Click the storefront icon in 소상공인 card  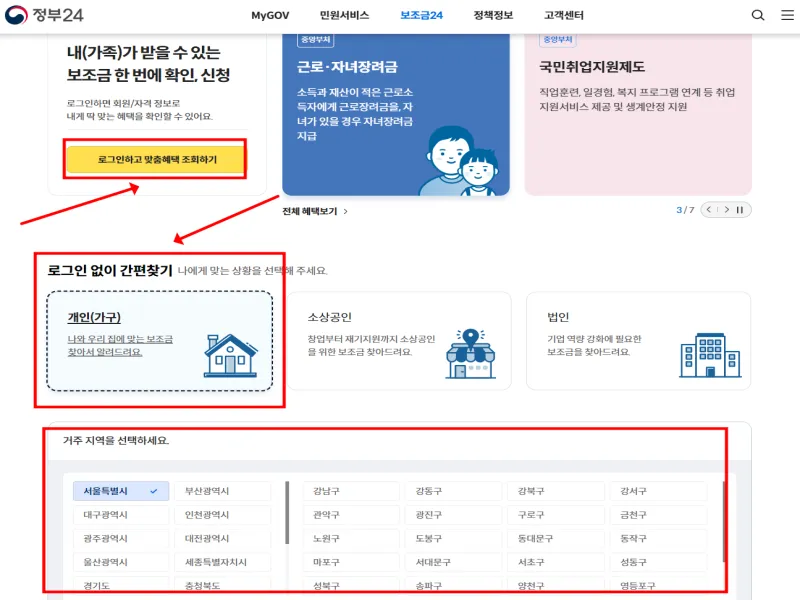pos(469,354)
